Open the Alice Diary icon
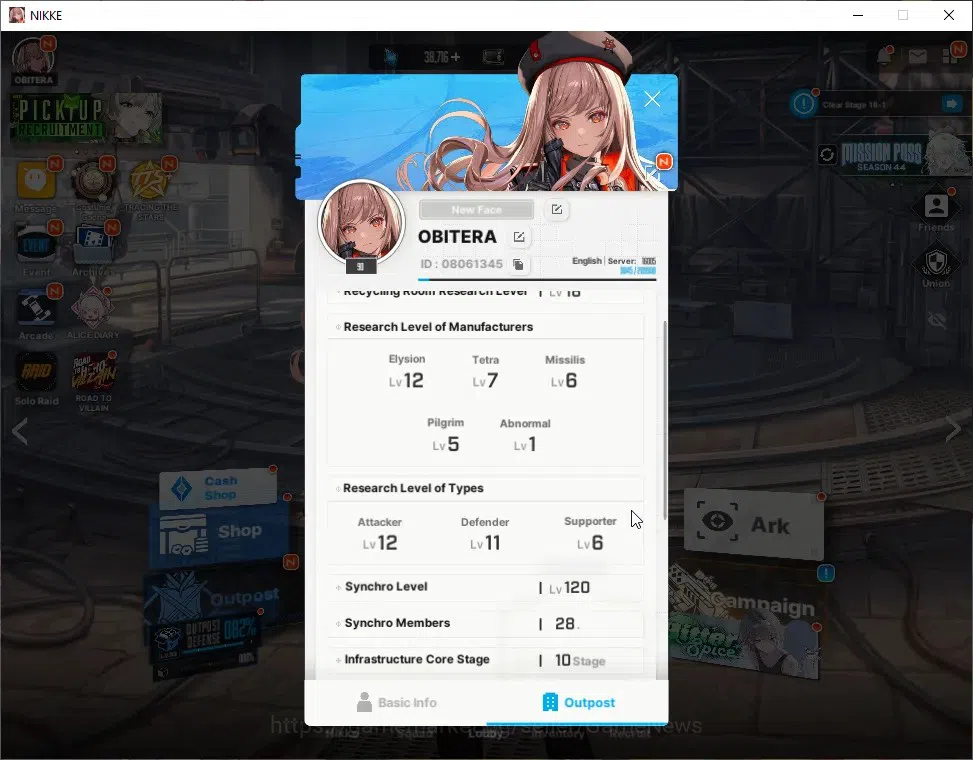This screenshot has height=760, width=973. click(x=92, y=313)
